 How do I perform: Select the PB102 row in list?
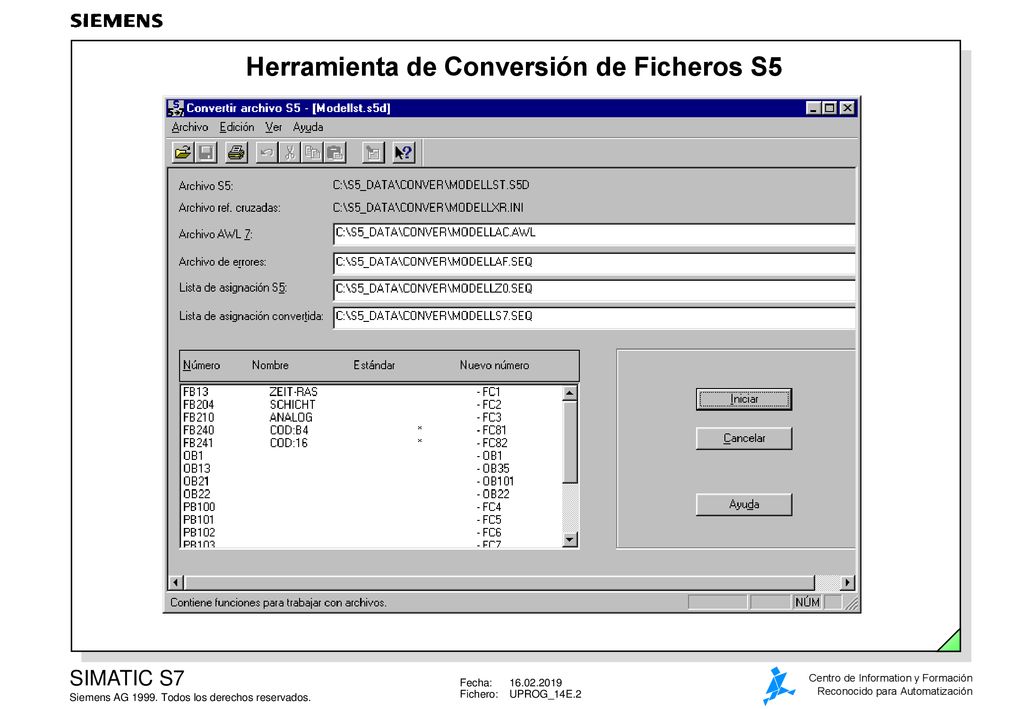point(371,533)
